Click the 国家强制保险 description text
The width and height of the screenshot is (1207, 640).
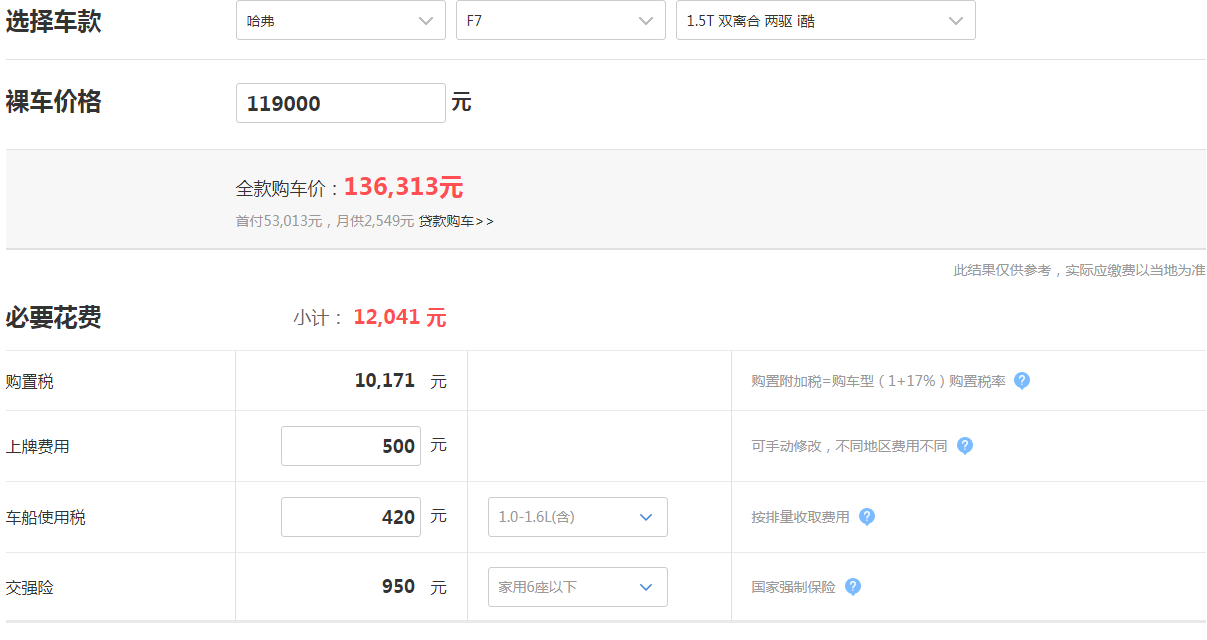[794, 587]
